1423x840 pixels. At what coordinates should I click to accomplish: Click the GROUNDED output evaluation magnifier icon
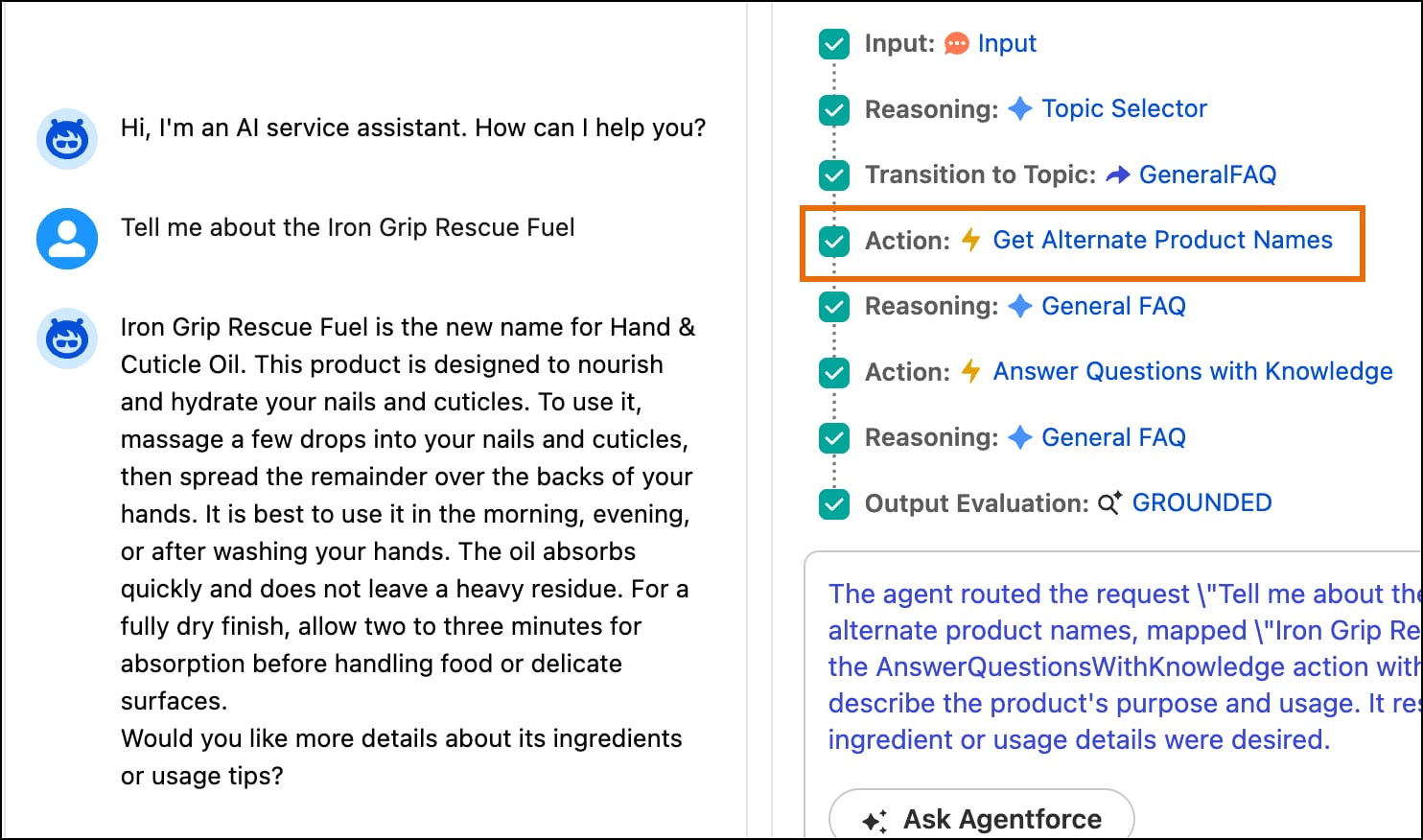1109,503
